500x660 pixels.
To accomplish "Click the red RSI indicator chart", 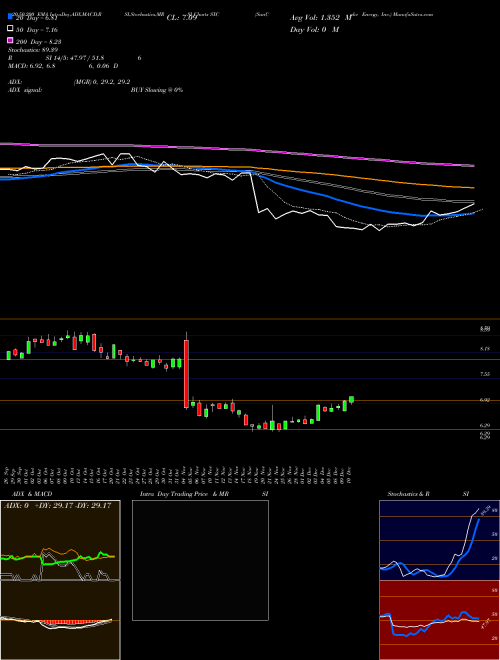I will point(439,620).
